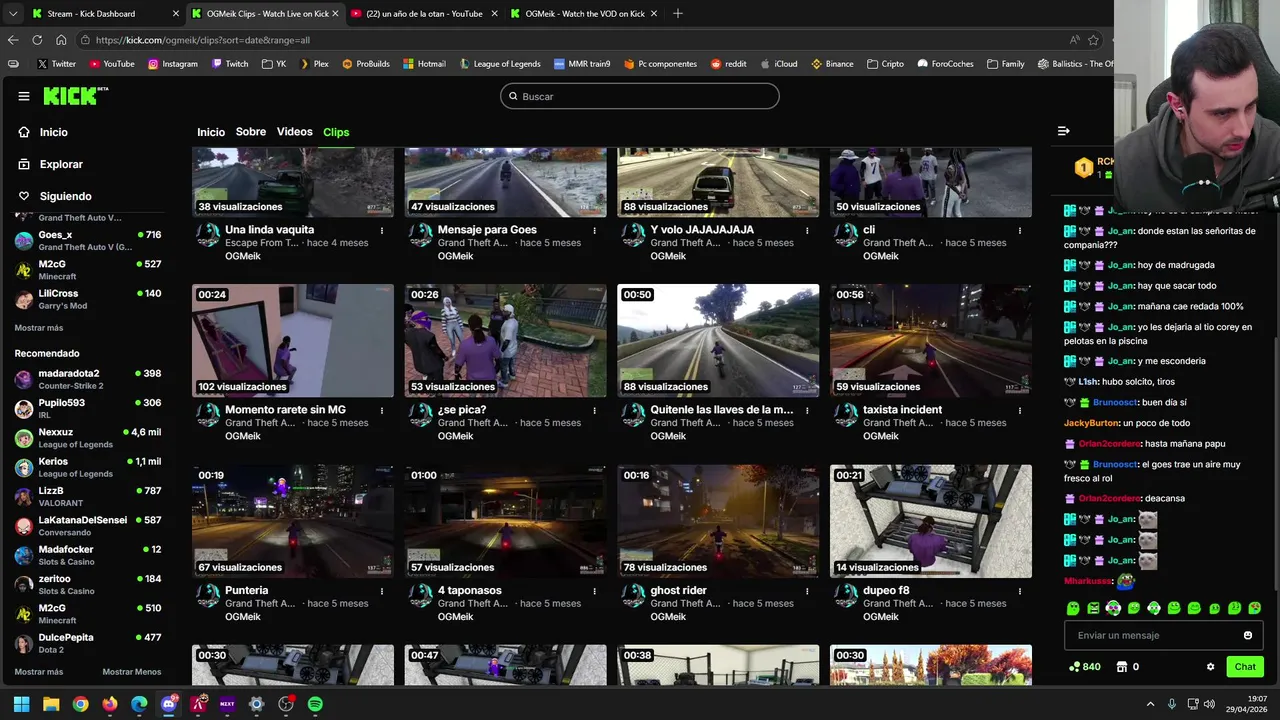Screen dimensions: 1280x720
Task: Open options menu for Una linda vaquita
Action: [381, 230]
